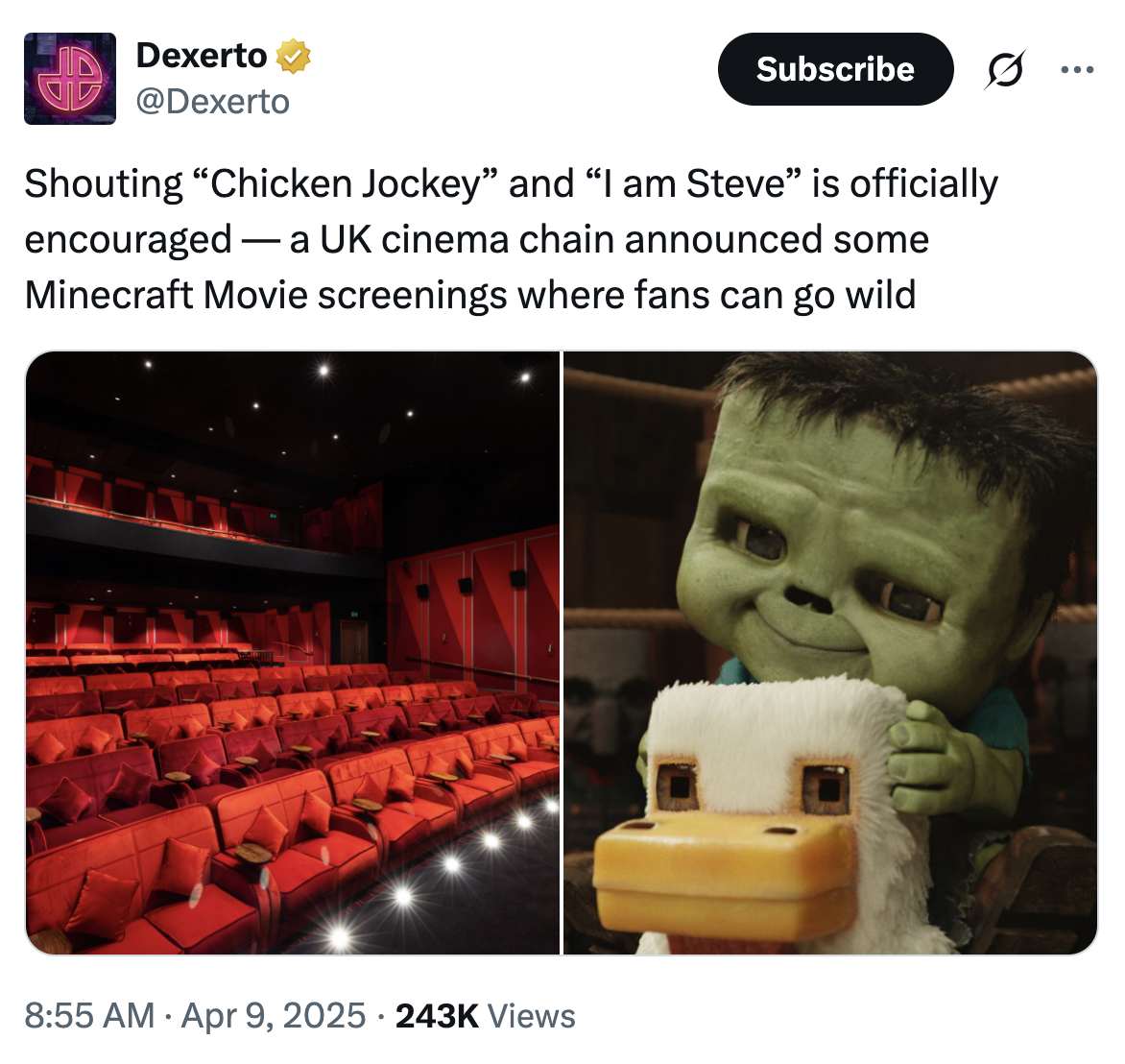Click the gold verified badge
1125x1064 pixels.
tap(293, 56)
